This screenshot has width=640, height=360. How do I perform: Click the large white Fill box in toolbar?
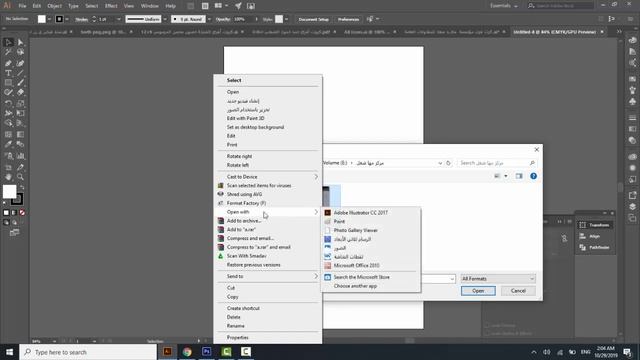(9, 191)
